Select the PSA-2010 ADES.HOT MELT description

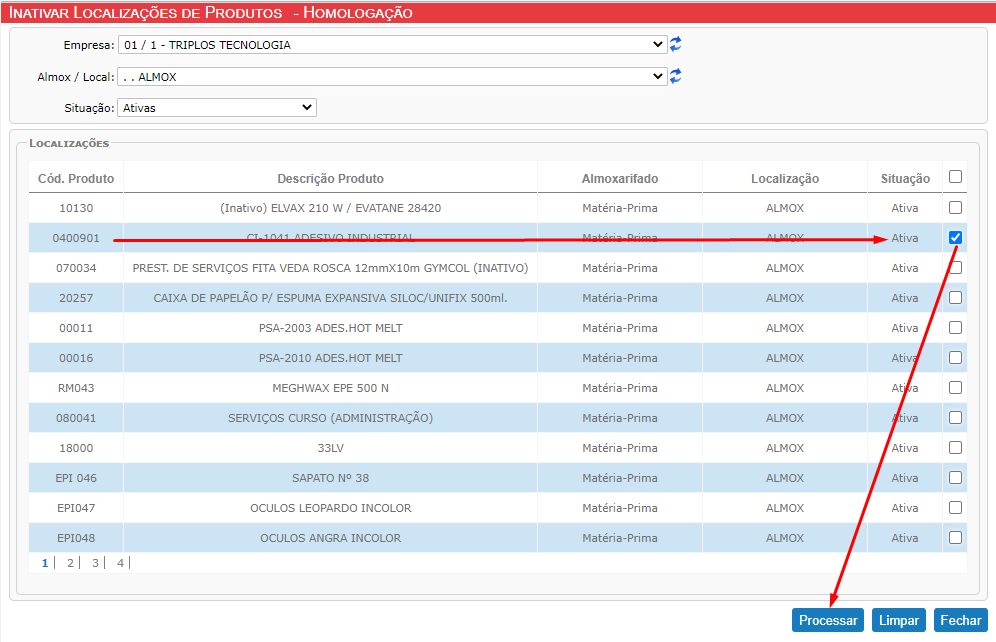pyautogui.click(x=330, y=358)
